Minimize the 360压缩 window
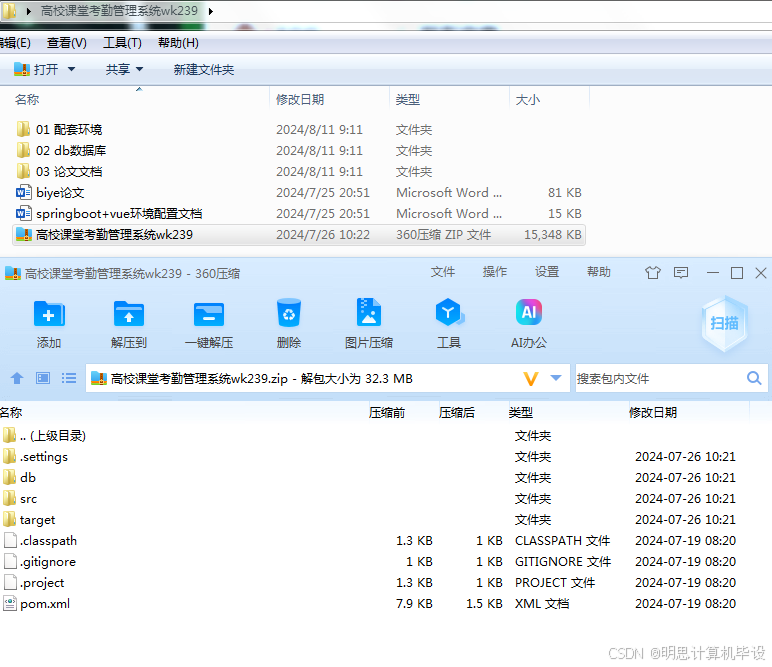The height and width of the screenshot is (667, 772). pyautogui.click(x=713, y=272)
